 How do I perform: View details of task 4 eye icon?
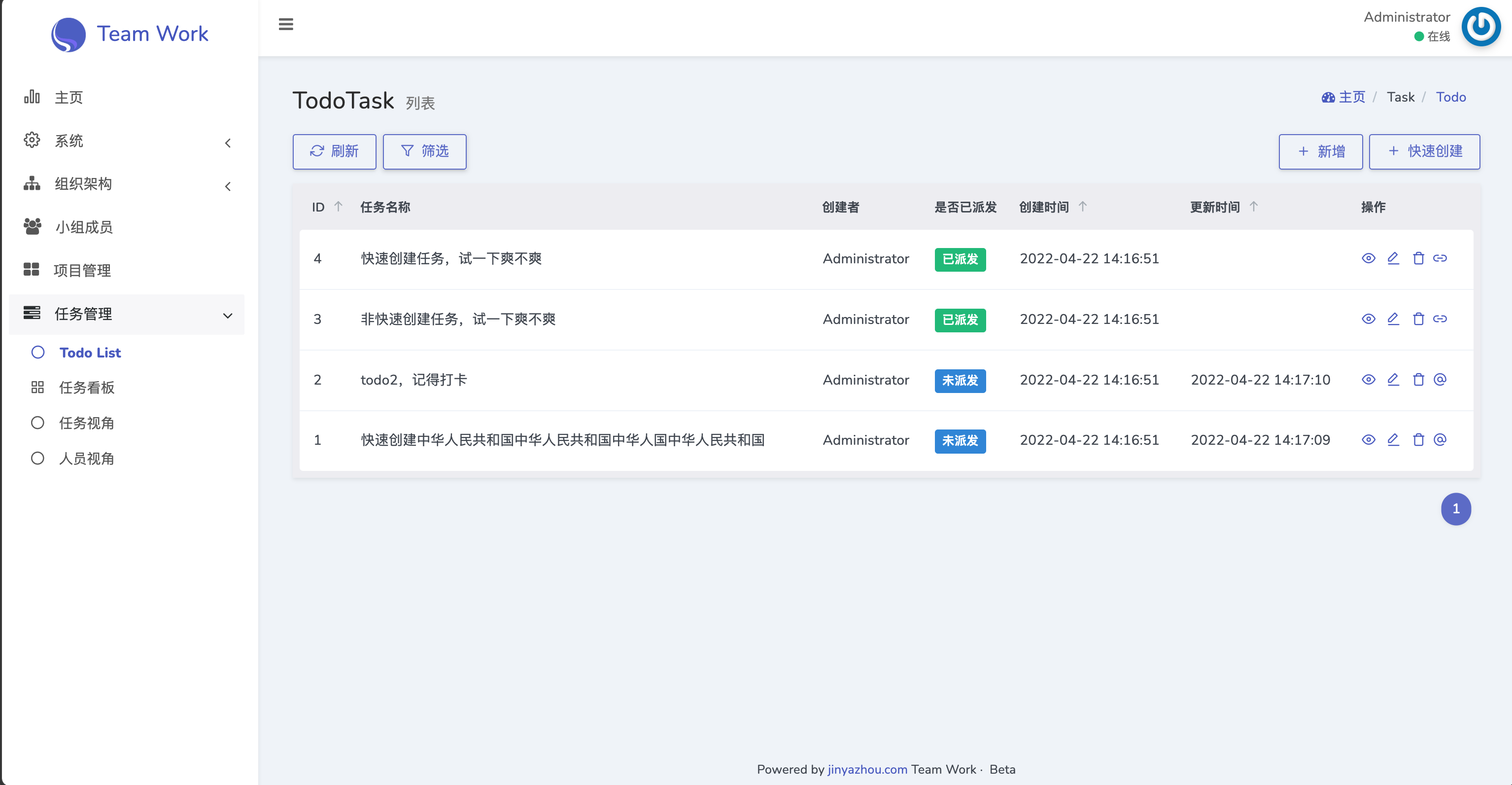coord(1368,258)
